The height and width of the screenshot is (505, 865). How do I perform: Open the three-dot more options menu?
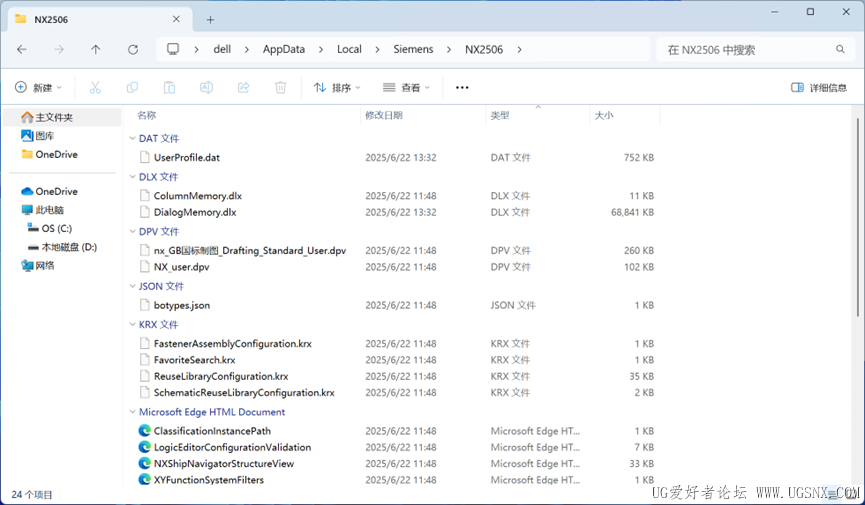(x=462, y=87)
